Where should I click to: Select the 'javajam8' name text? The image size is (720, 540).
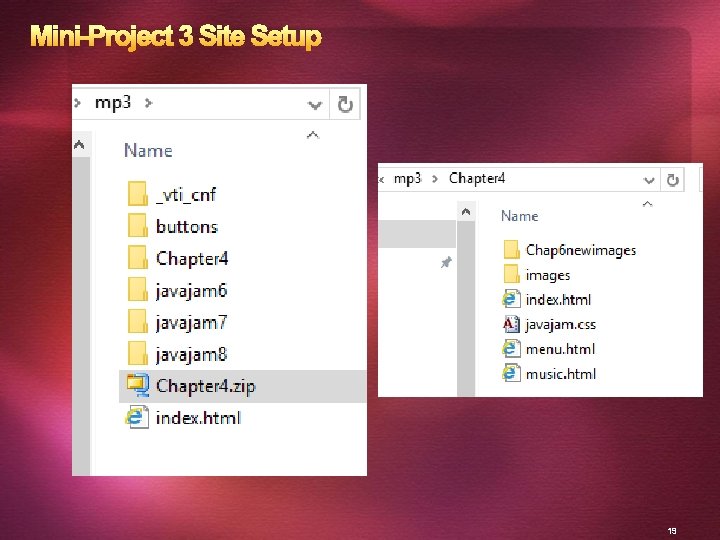pyautogui.click(x=191, y=355)
